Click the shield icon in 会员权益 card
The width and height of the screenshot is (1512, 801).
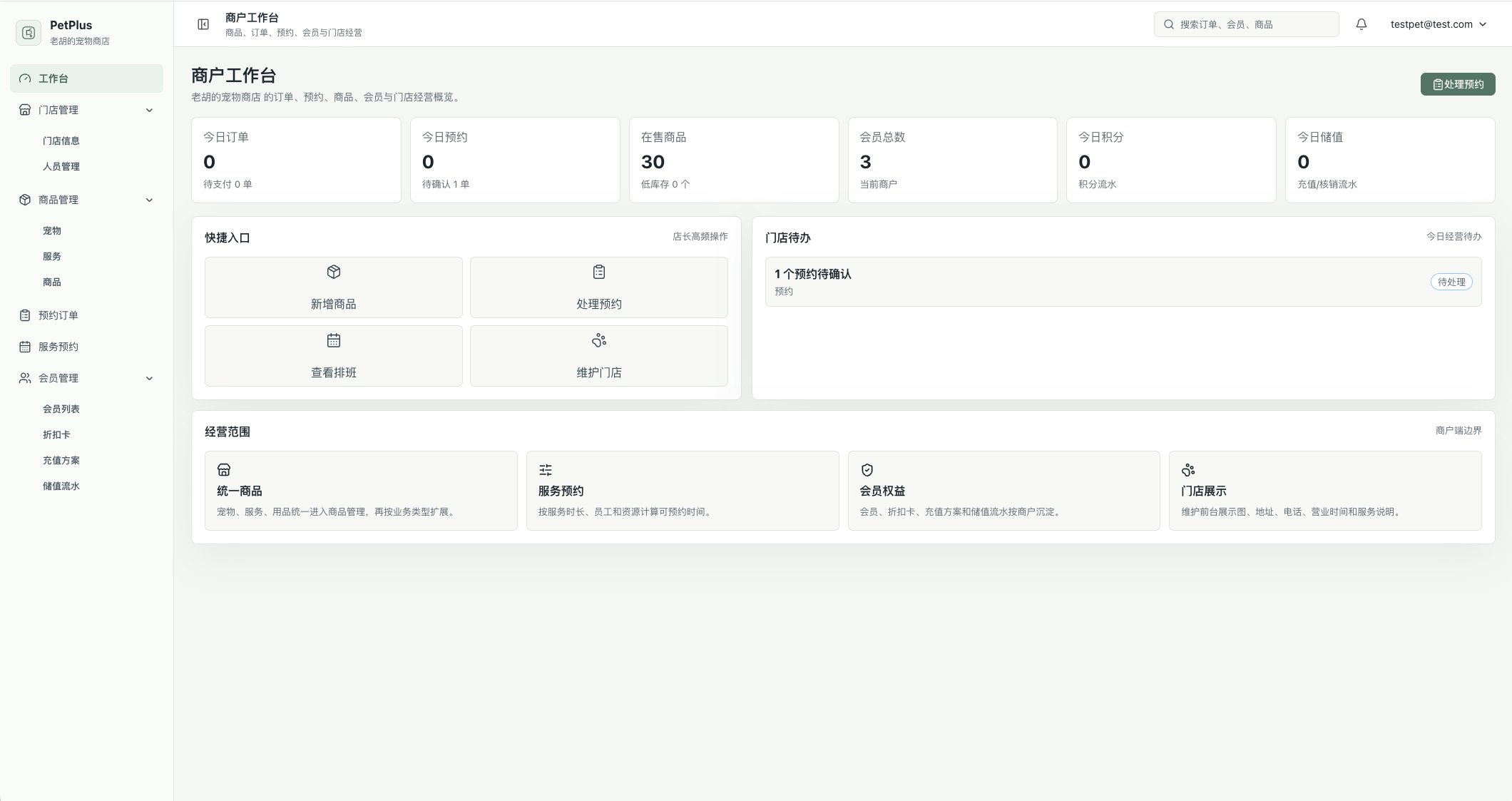pos(867,470)
